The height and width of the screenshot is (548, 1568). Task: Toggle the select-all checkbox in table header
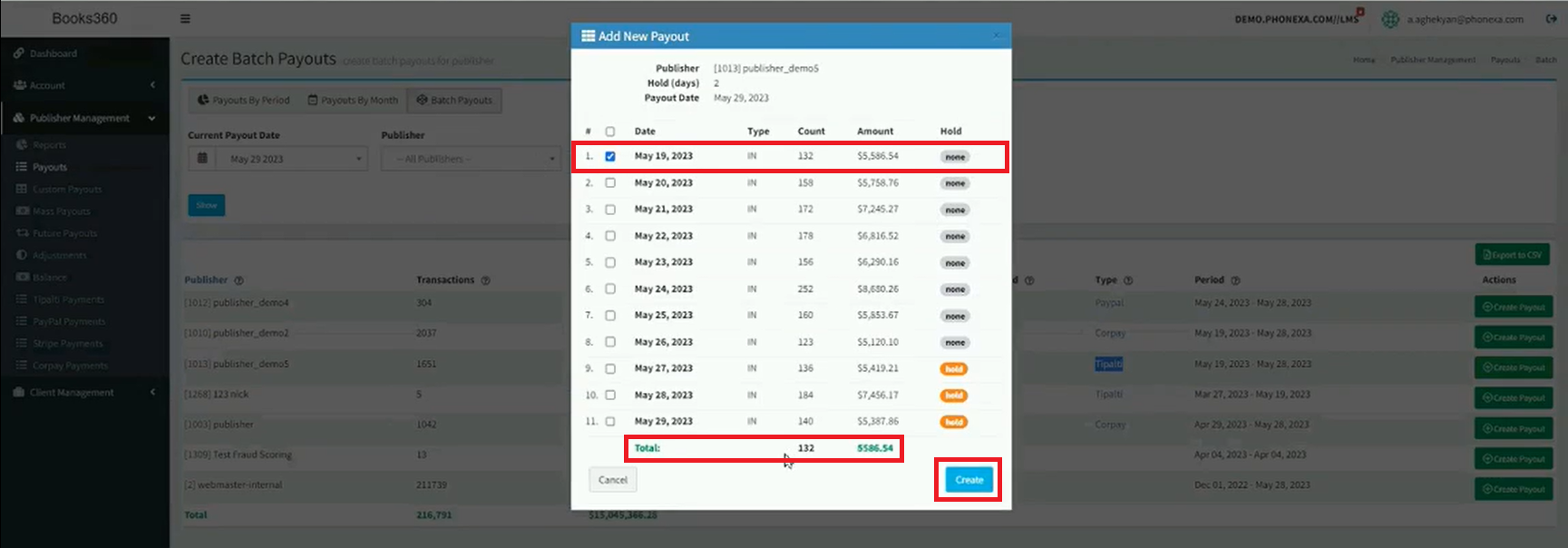(x=610, y=132)
